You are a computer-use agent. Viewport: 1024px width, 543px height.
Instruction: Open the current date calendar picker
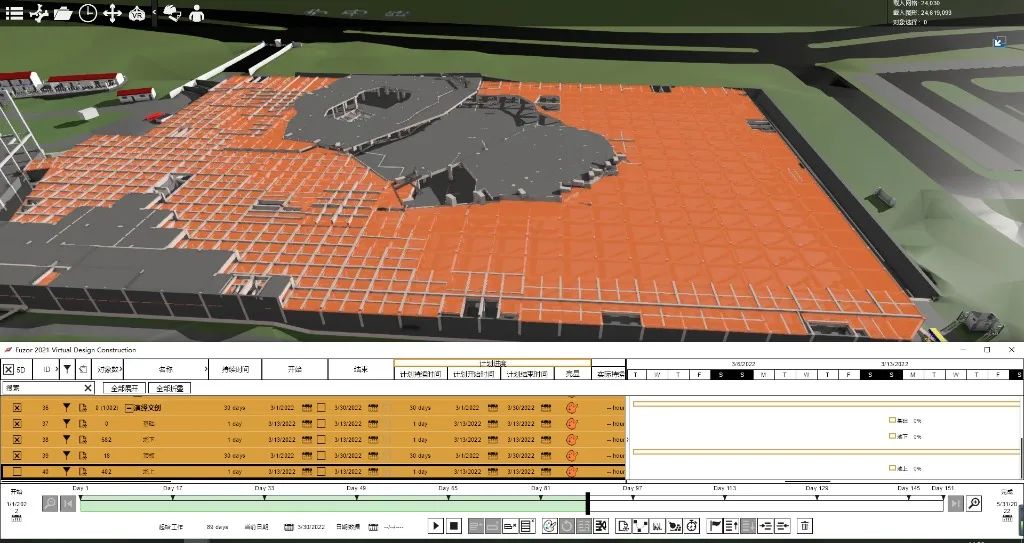(289, 527)
